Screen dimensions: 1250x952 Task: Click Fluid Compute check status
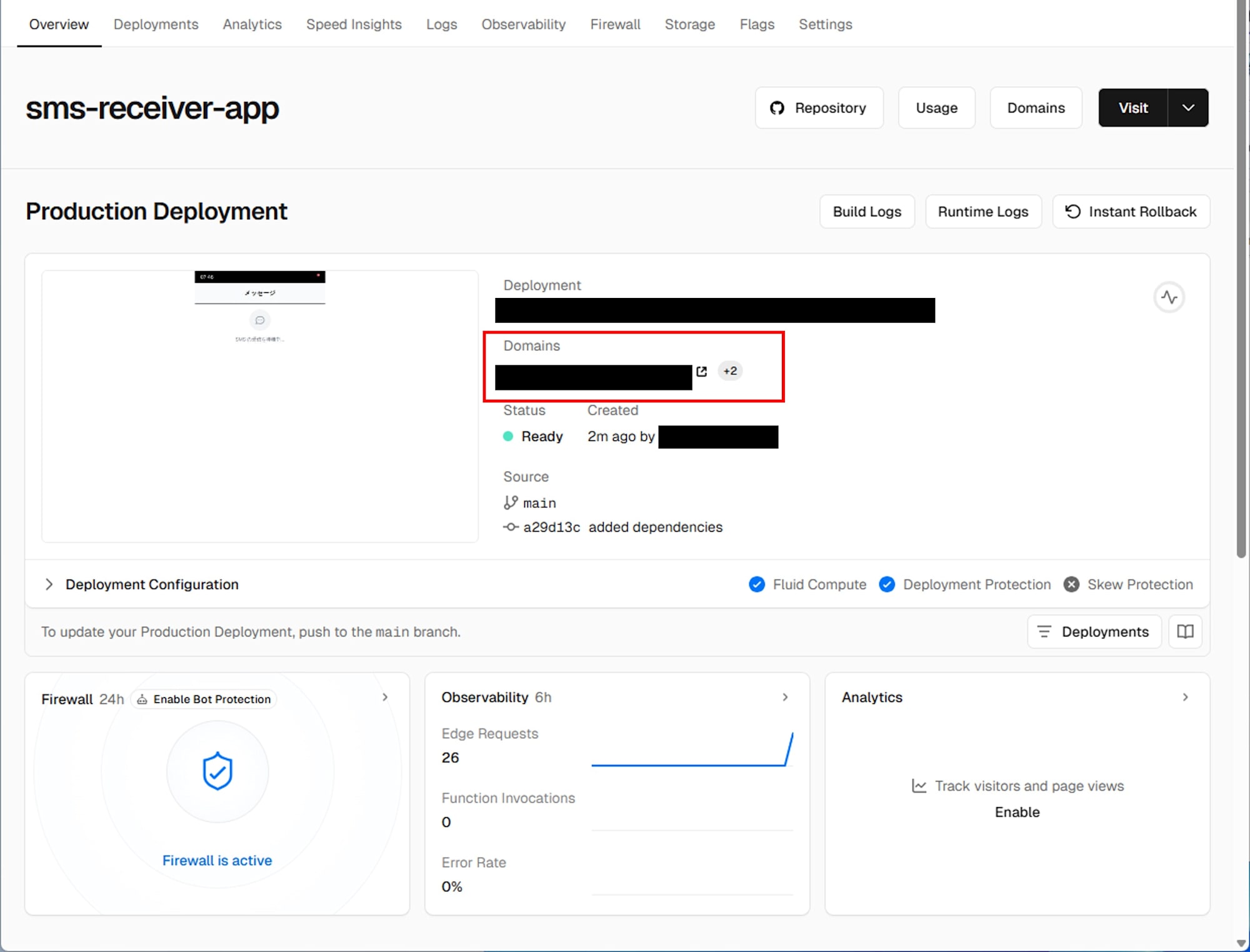(x=807, y=584)
